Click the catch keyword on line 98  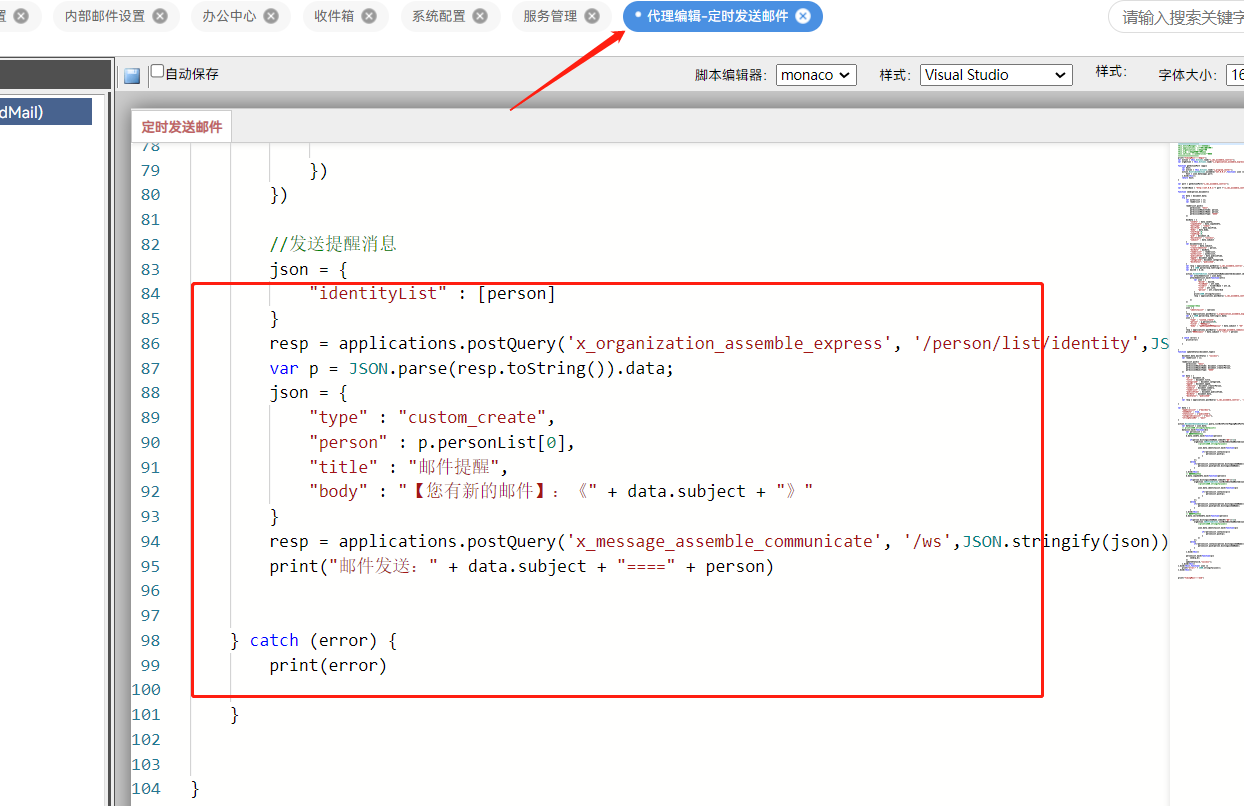[274, 640]
